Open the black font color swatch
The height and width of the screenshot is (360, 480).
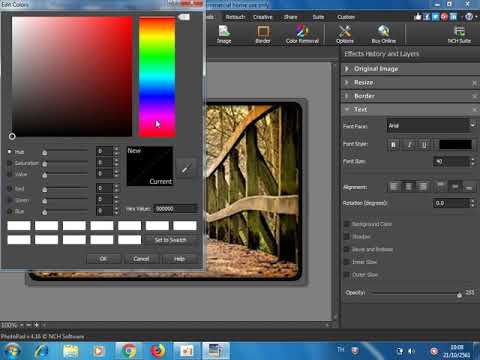coord(455,145)
